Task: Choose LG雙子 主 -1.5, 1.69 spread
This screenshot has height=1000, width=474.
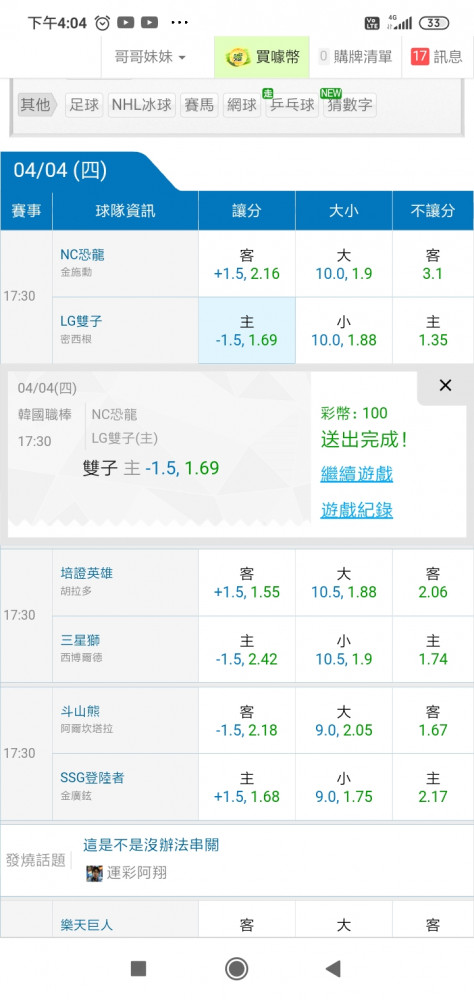Action: (x=247, y=330)
